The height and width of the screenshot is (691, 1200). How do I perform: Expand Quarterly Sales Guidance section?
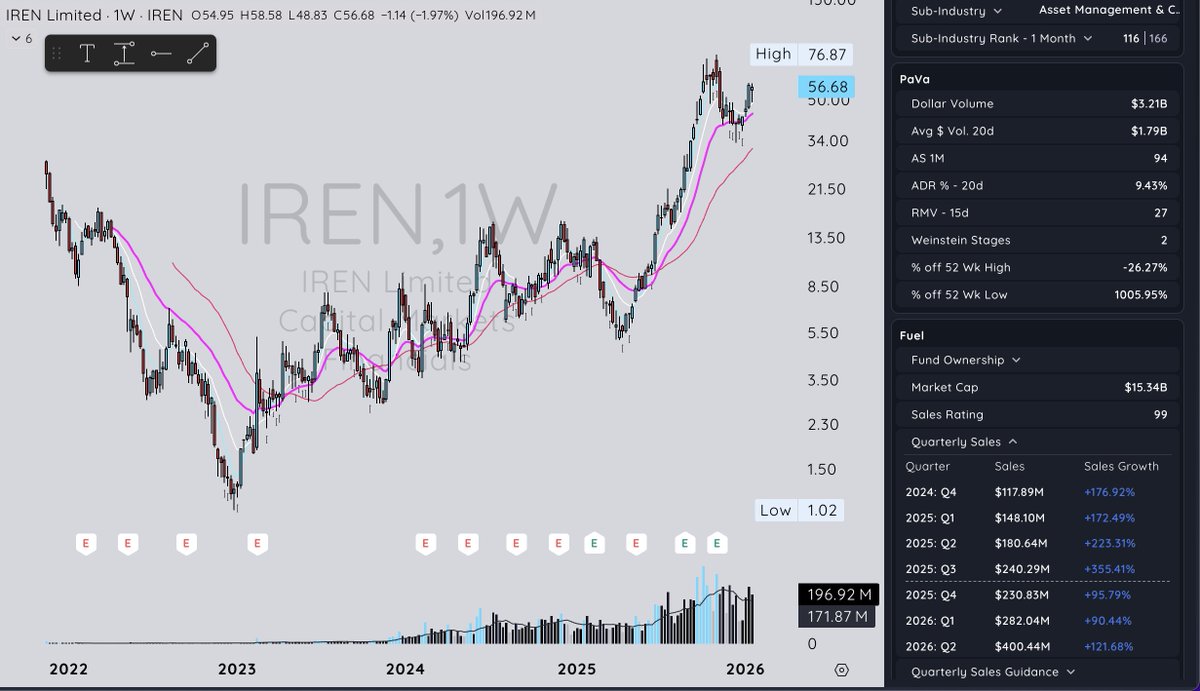[x=992, y=672]
